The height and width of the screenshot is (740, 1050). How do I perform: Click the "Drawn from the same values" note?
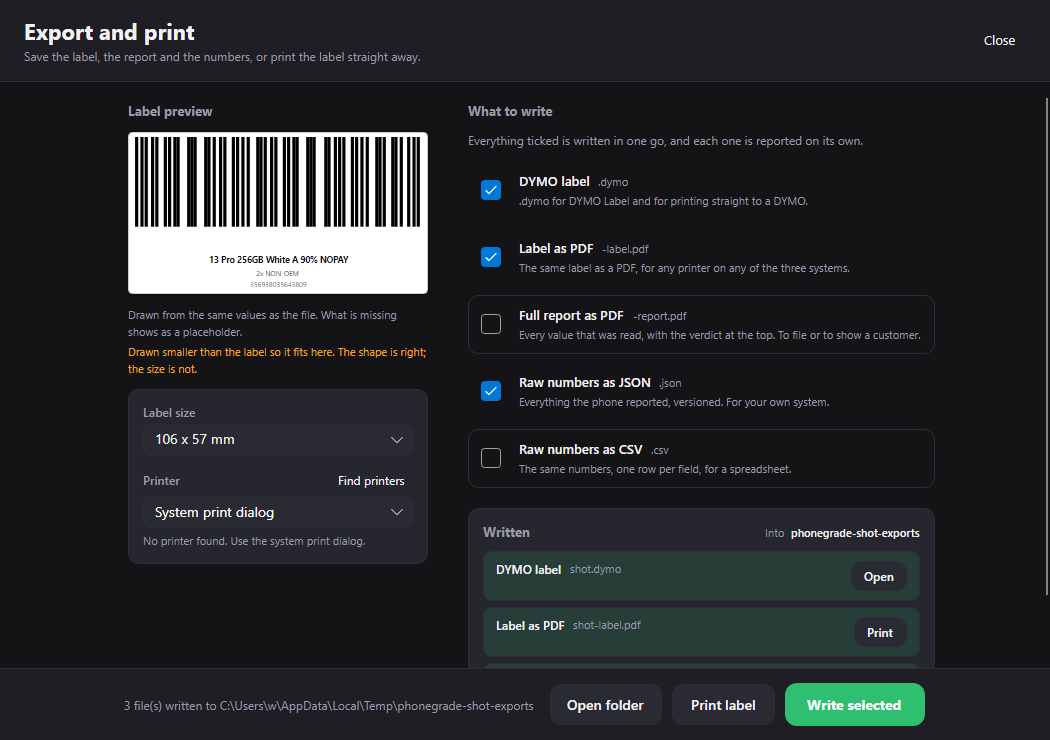262,323
